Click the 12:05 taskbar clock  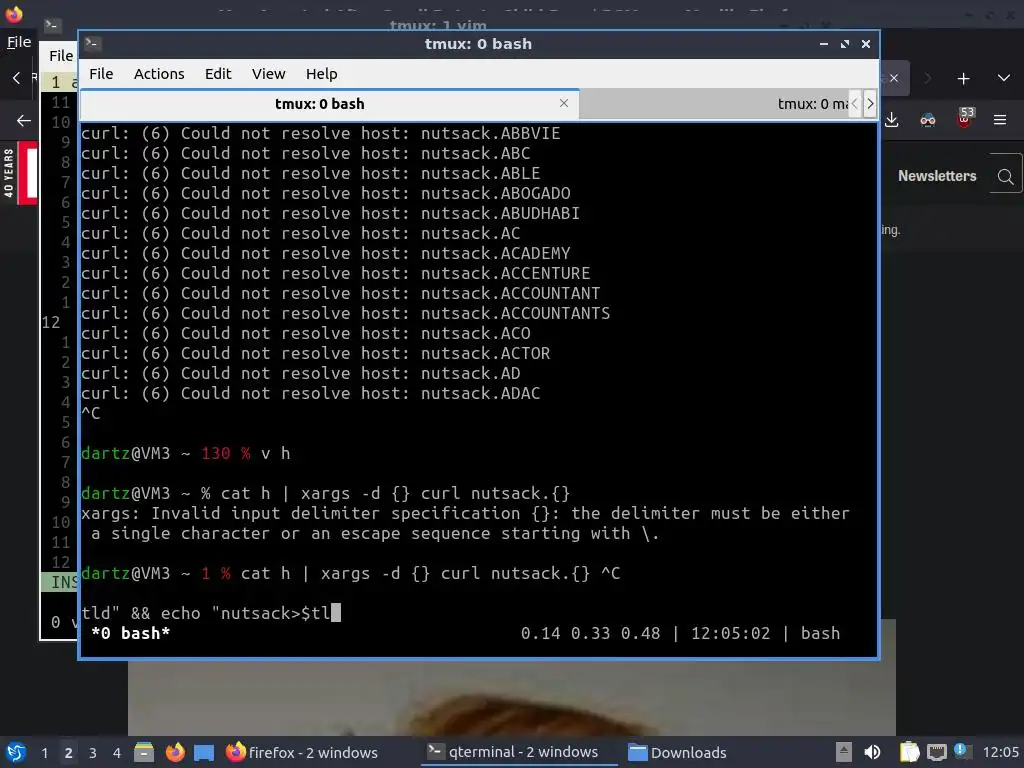1000,752
